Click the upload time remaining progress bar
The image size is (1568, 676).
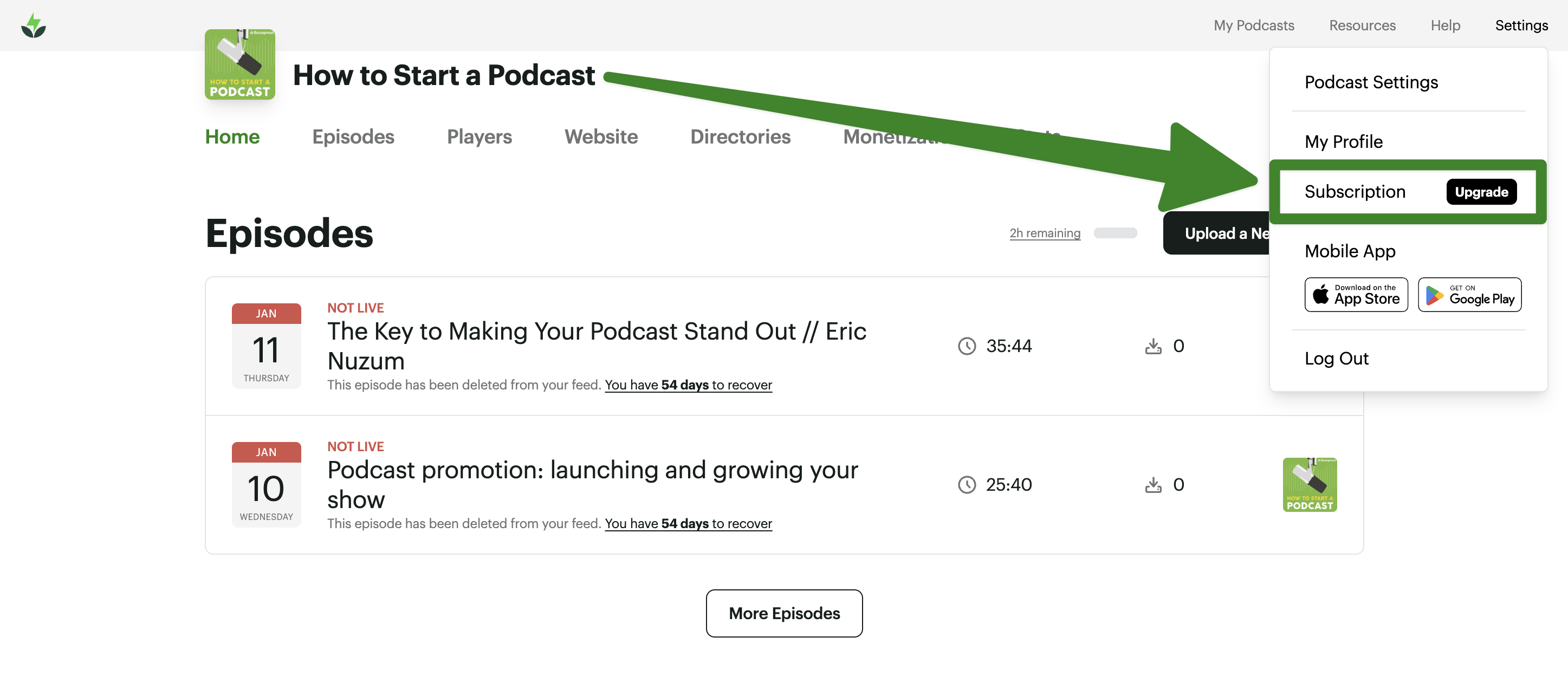pos(1115,232)
